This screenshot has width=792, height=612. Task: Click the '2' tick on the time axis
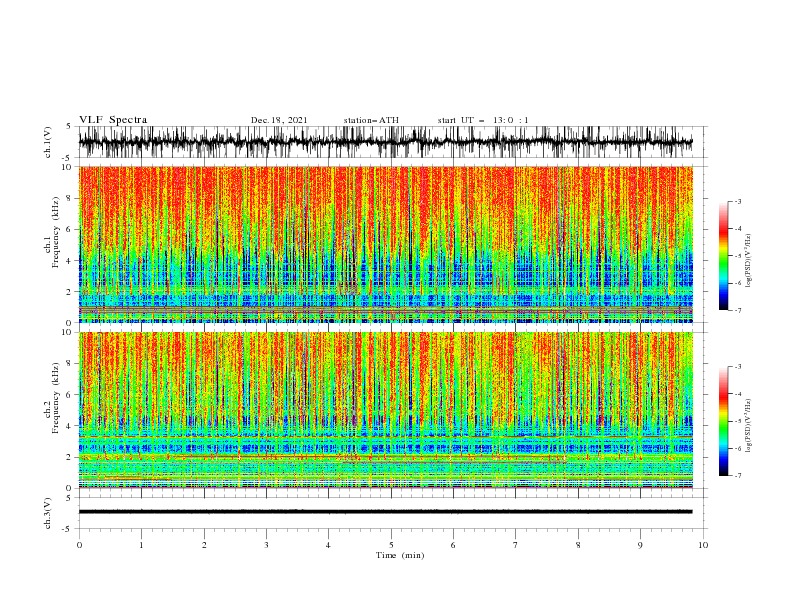coord(204,545)
